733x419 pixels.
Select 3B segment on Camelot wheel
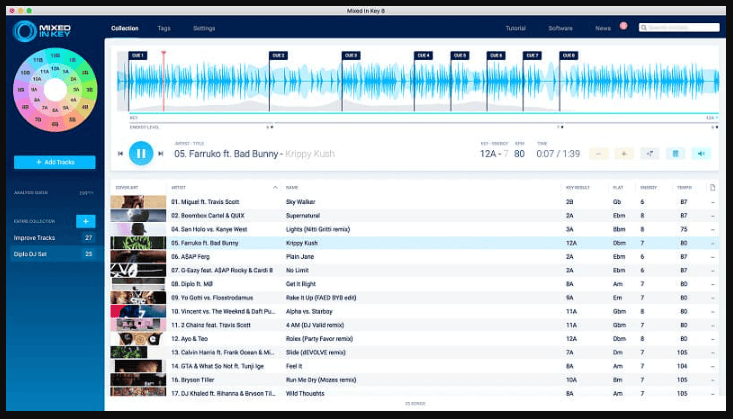coord(89,90)
